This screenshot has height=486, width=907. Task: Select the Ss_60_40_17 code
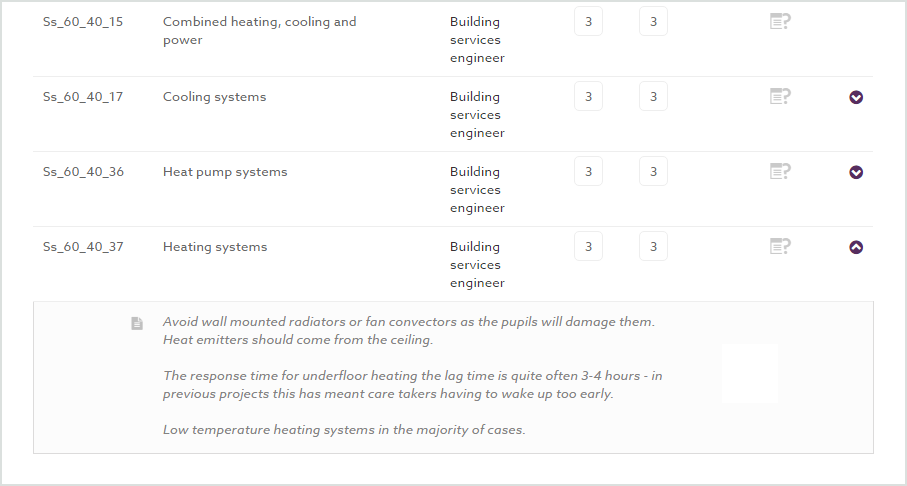[83, 97]
